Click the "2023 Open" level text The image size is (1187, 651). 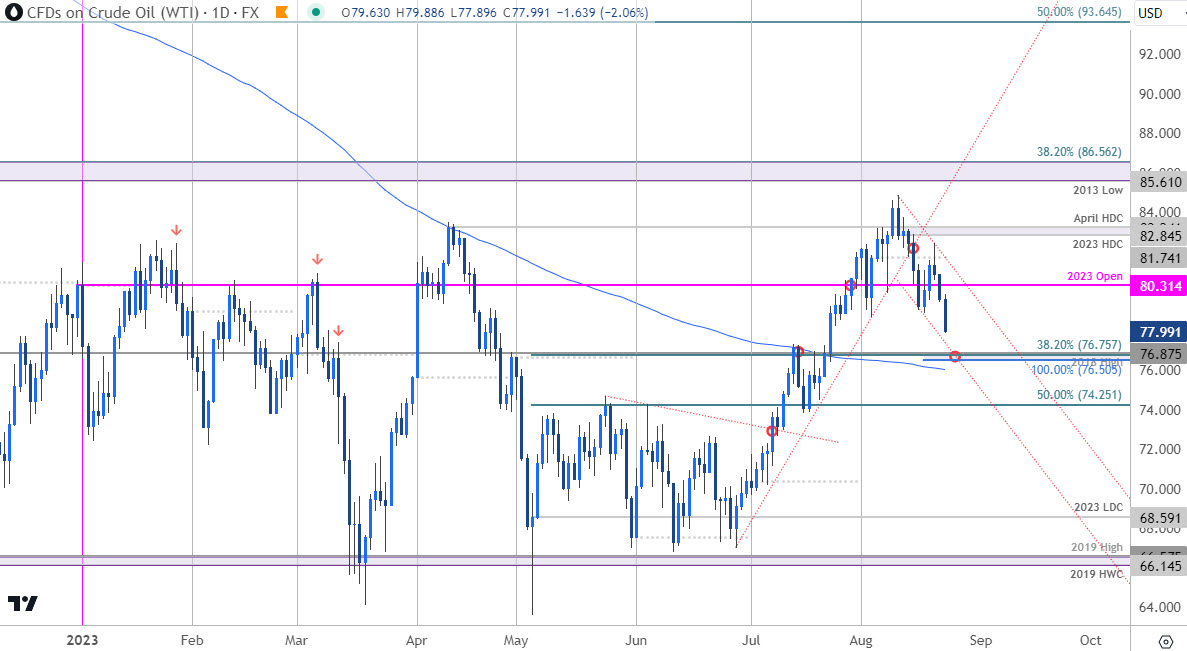pos(1098,275)
